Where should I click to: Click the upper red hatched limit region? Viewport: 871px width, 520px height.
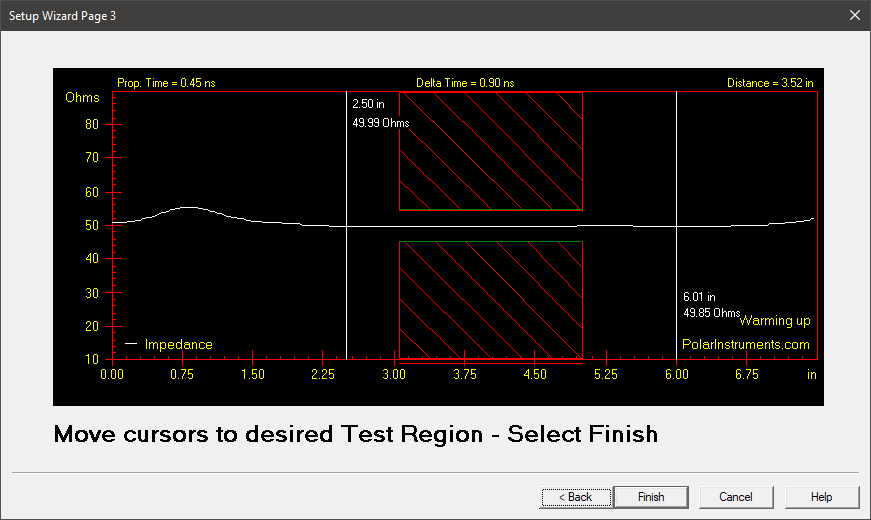tap(491, 151)
